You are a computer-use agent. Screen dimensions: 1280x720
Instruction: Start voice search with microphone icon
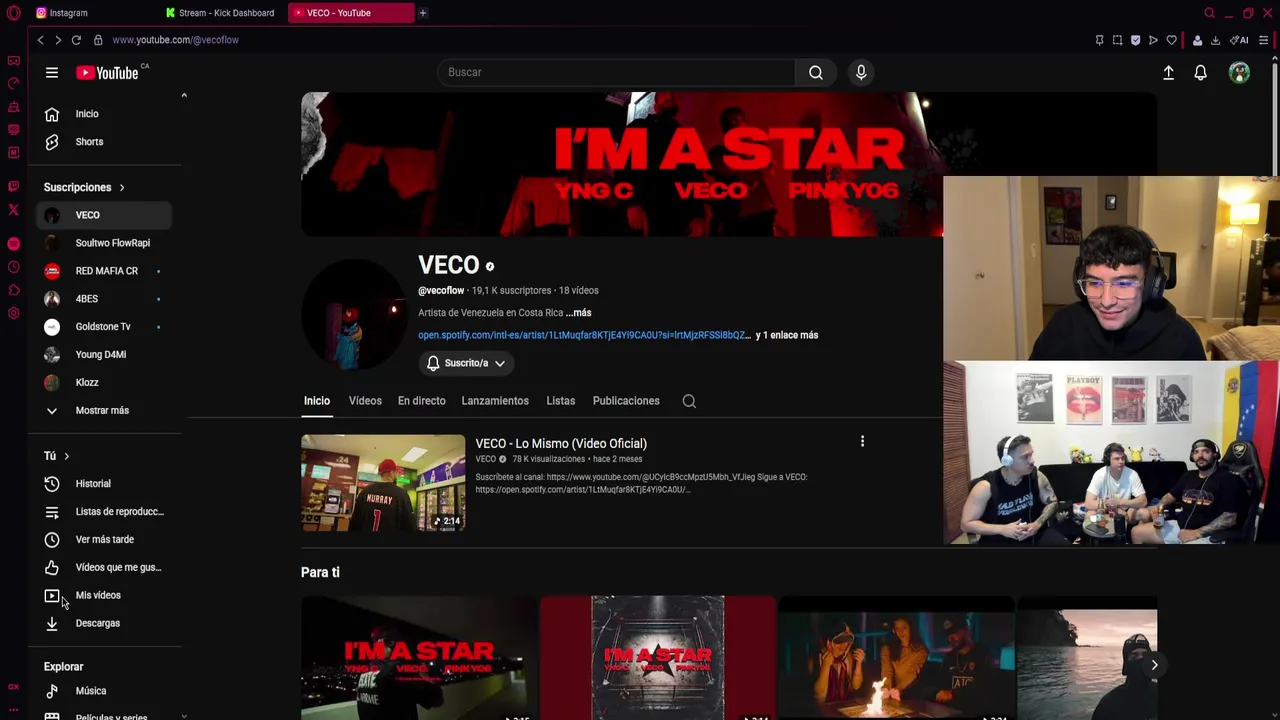click(x=861, y=72)
